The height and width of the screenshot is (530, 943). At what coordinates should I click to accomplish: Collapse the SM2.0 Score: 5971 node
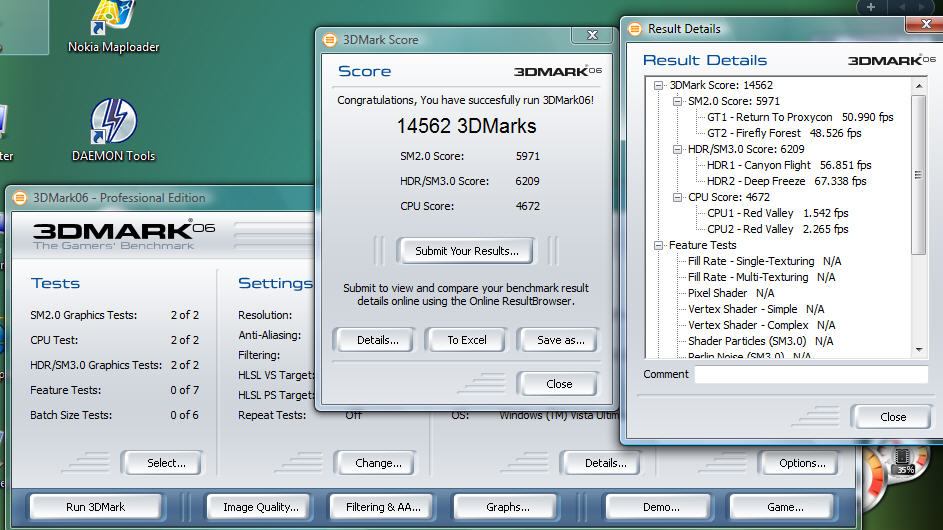coord(677,101)
